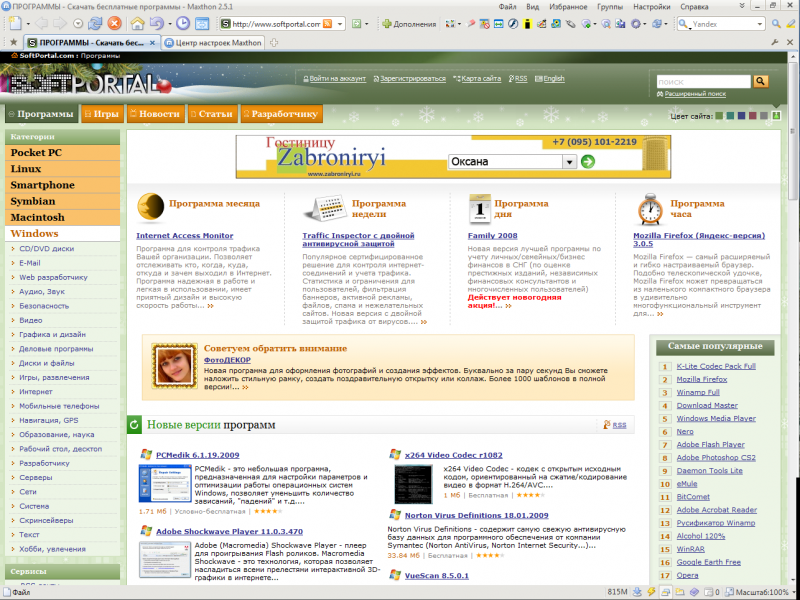Click the K-Lite Codec Pack Full link

click(x=716, y=366)
